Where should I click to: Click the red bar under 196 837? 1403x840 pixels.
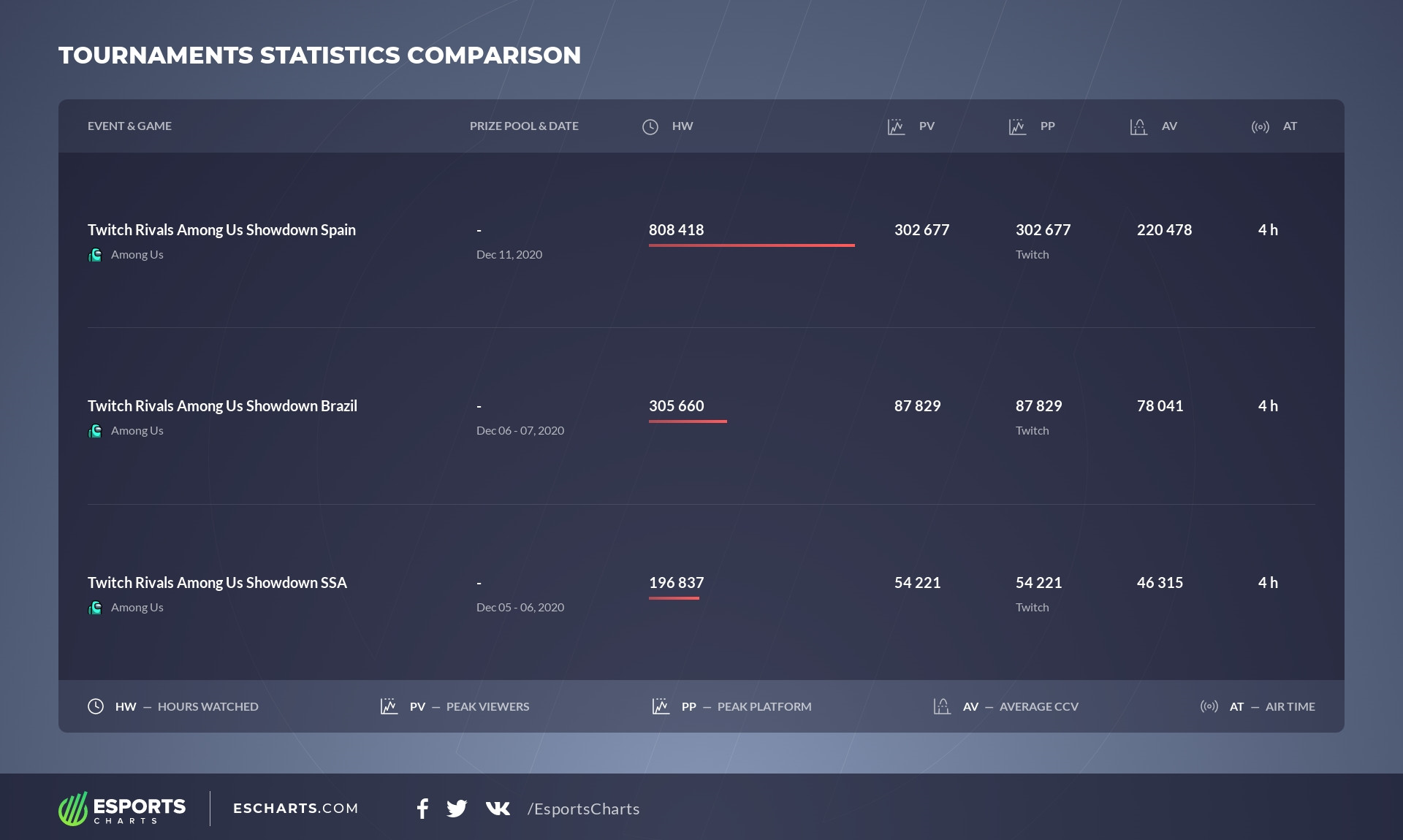[674, 598]
